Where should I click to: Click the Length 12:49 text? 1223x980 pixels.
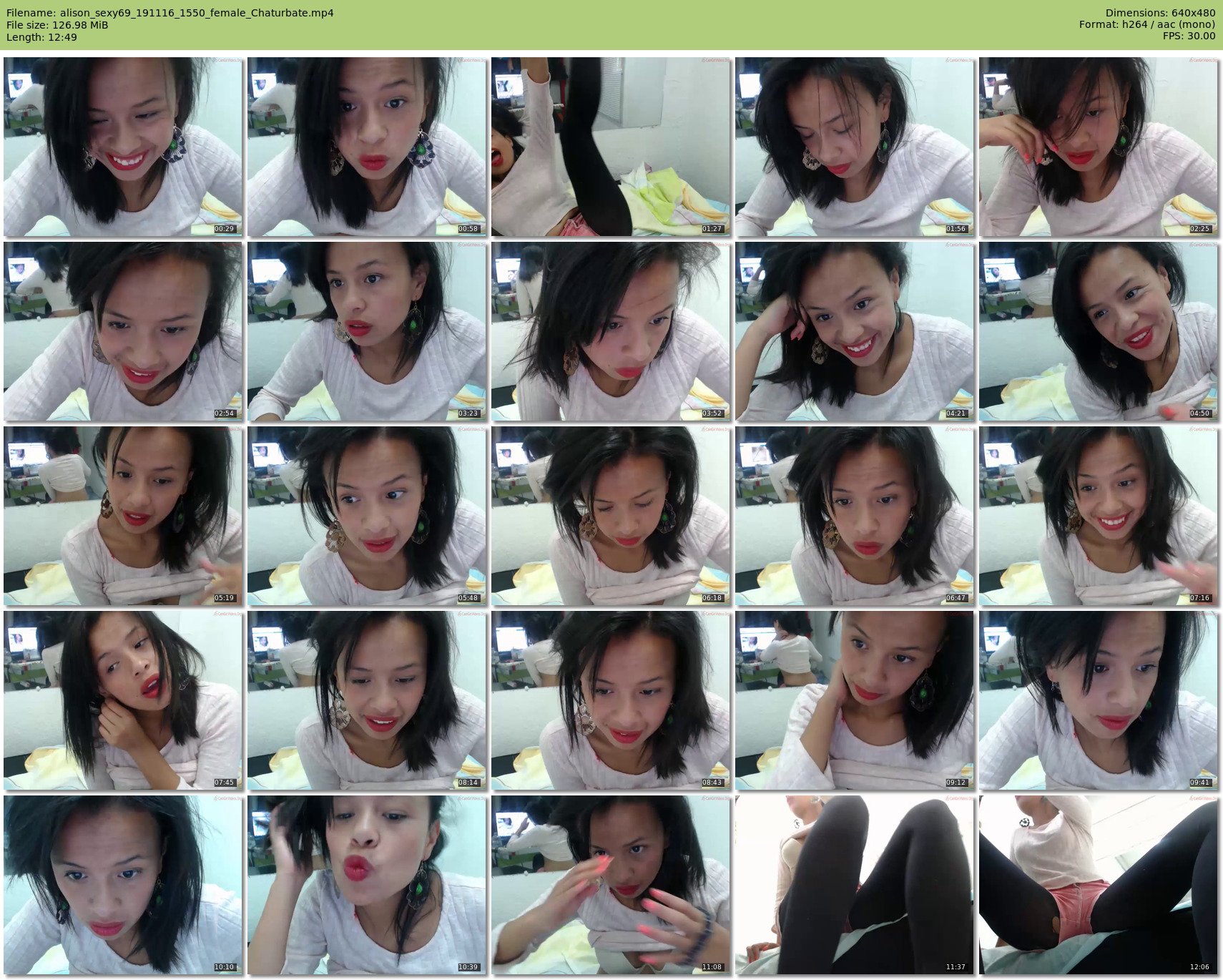click(41, 37)
